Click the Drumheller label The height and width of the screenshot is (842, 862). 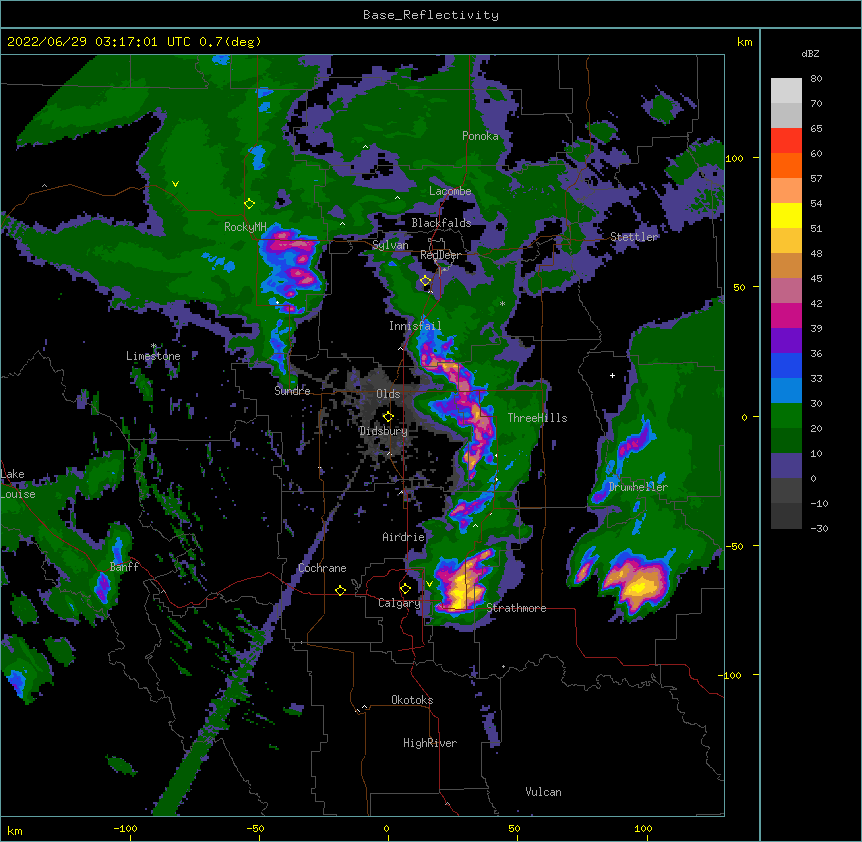(638, 487)
